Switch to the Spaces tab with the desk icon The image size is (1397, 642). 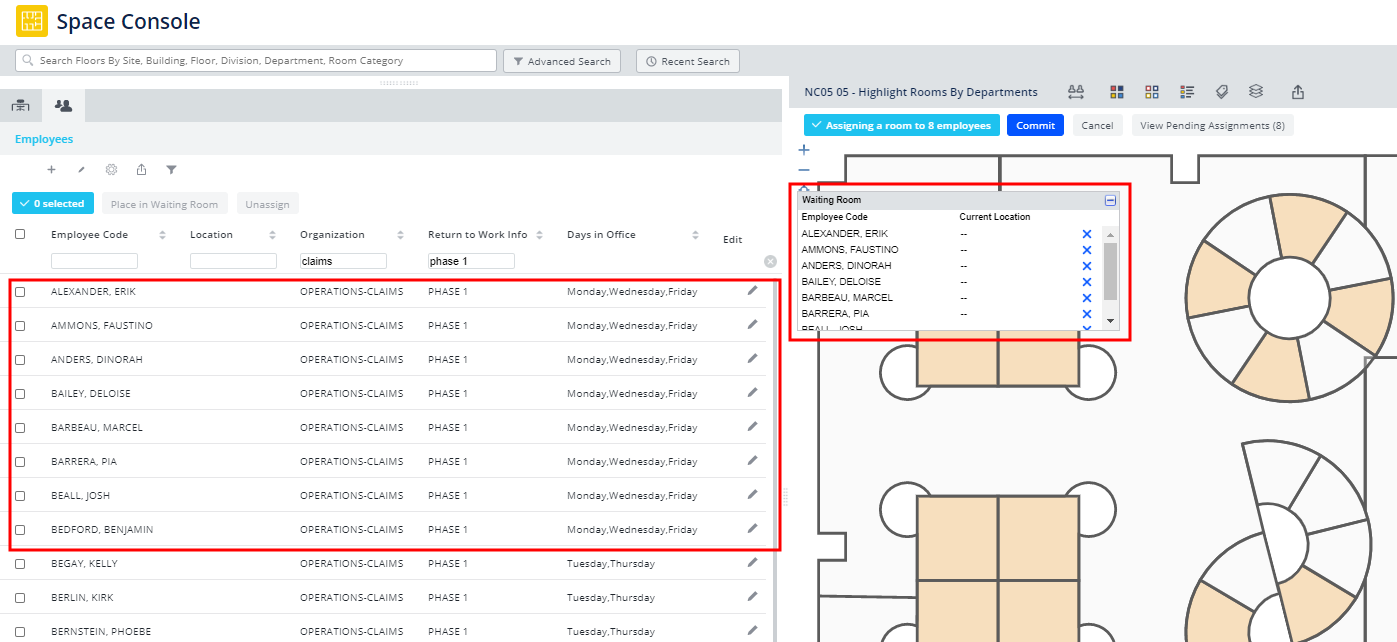tap(20, 104)
